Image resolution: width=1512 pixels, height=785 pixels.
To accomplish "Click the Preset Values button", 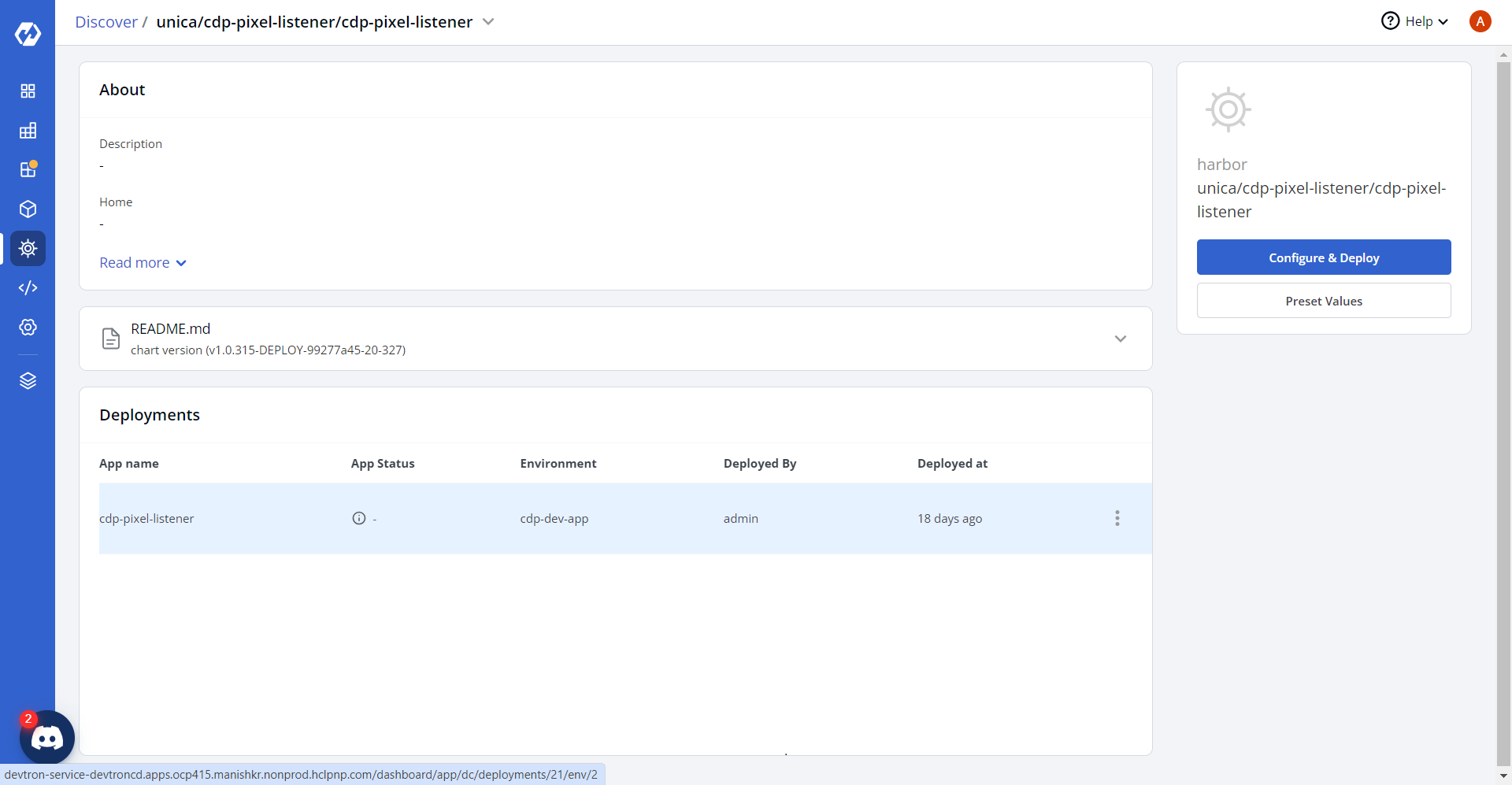I will coord(1324,301).
